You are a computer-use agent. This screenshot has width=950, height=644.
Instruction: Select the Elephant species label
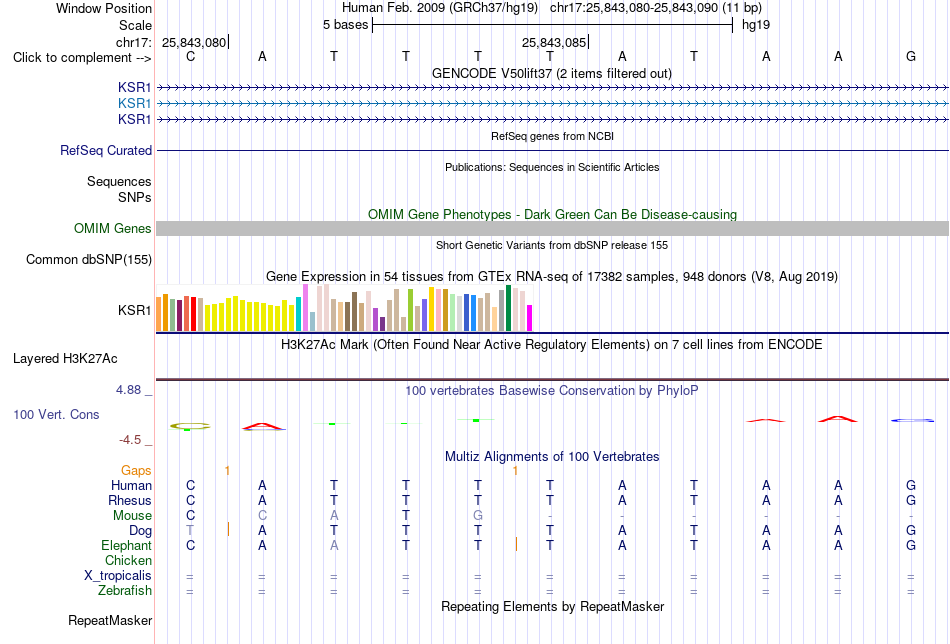point(126,545)
